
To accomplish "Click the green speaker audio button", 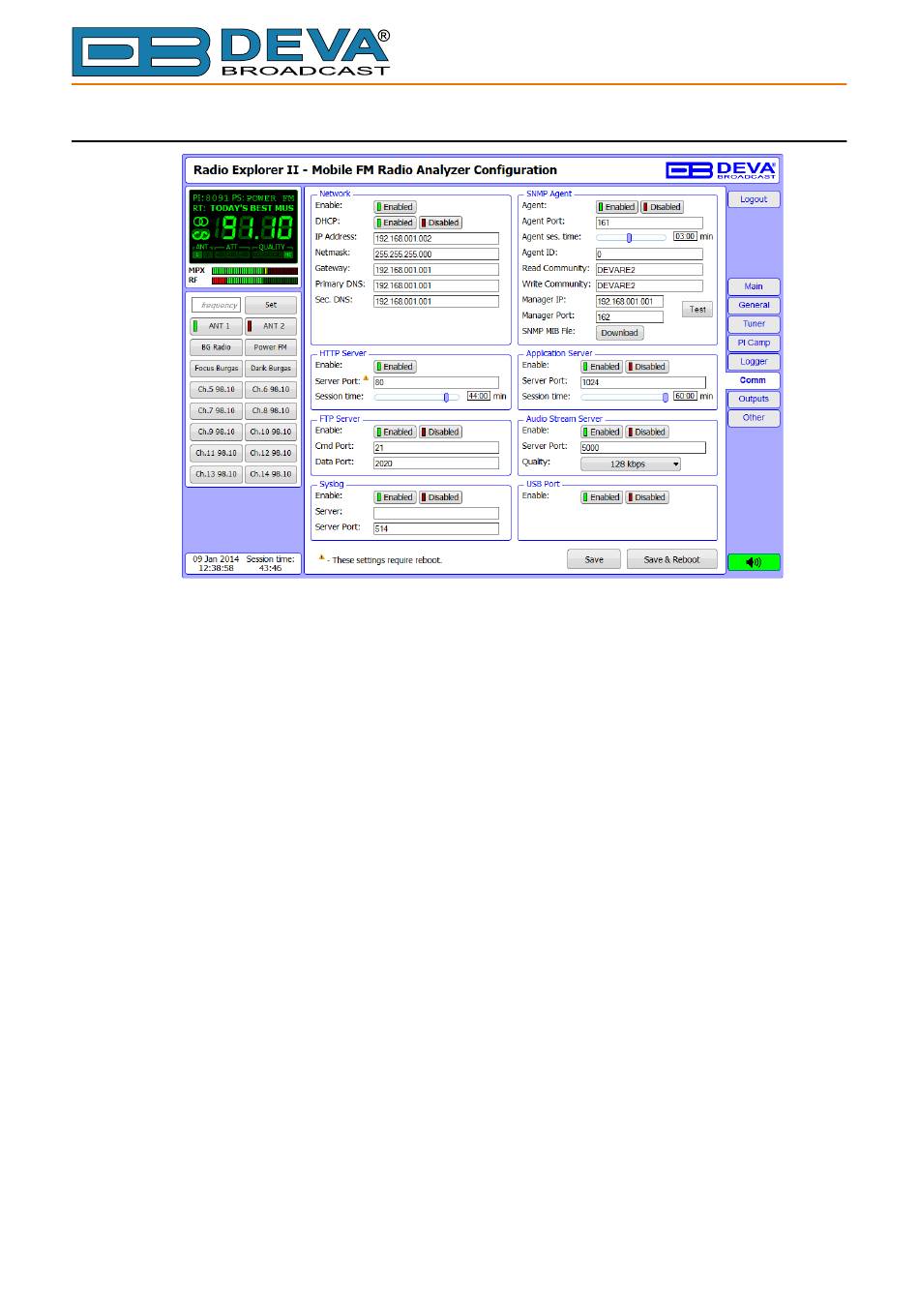I will coord(754,562).
